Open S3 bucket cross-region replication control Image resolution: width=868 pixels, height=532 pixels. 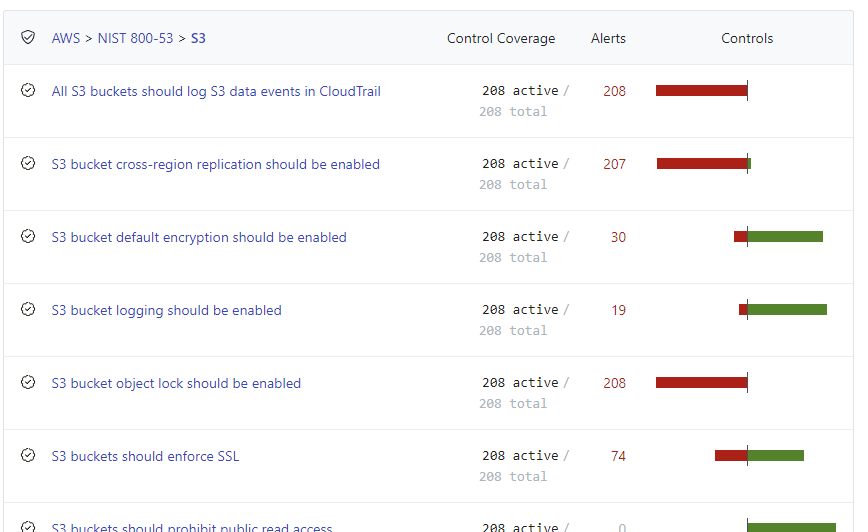(x=215, y=164)
